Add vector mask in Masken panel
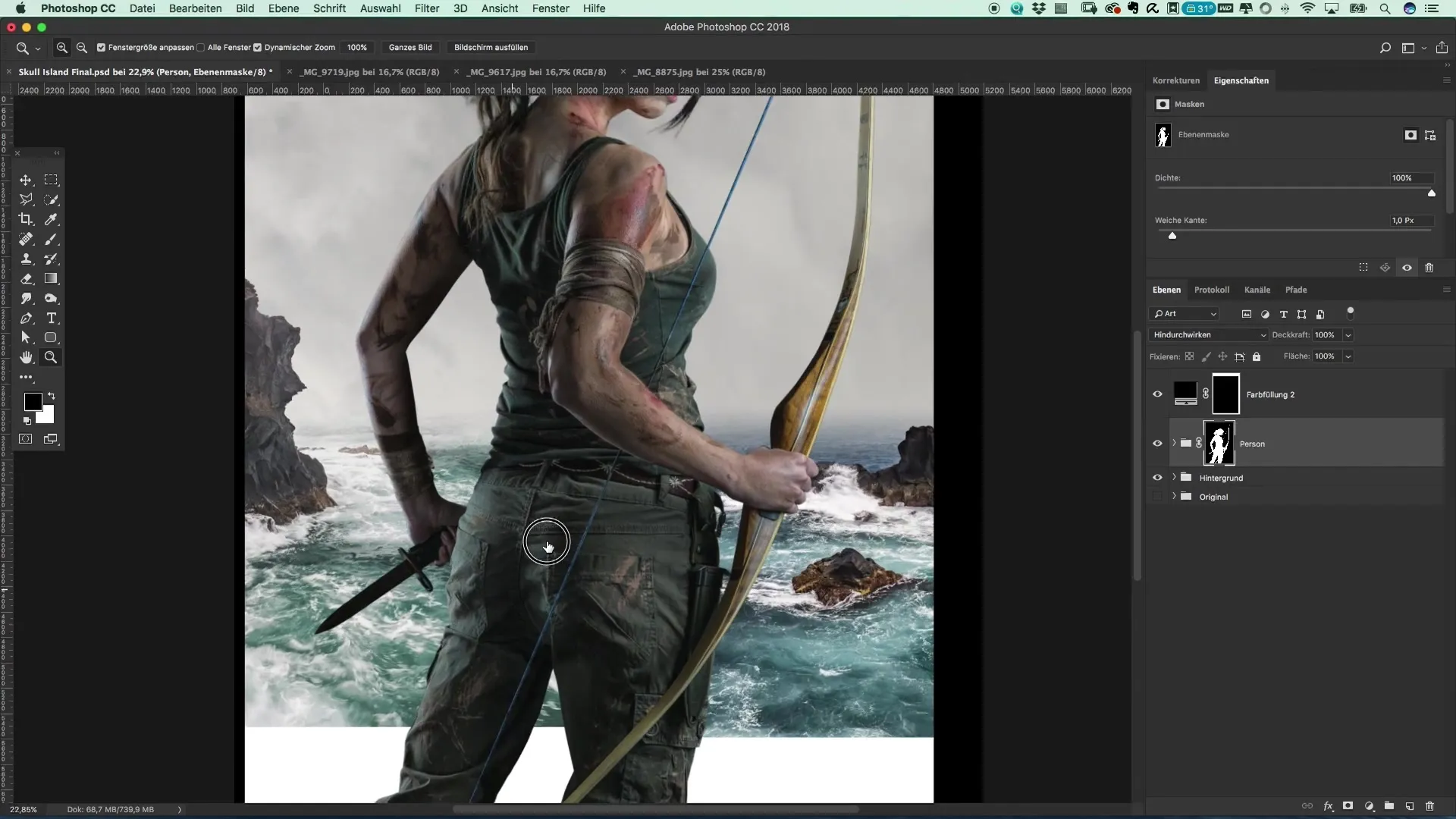Image resolution: width=1456 pixels, height=819 pixels. [x=1430, y=135]
